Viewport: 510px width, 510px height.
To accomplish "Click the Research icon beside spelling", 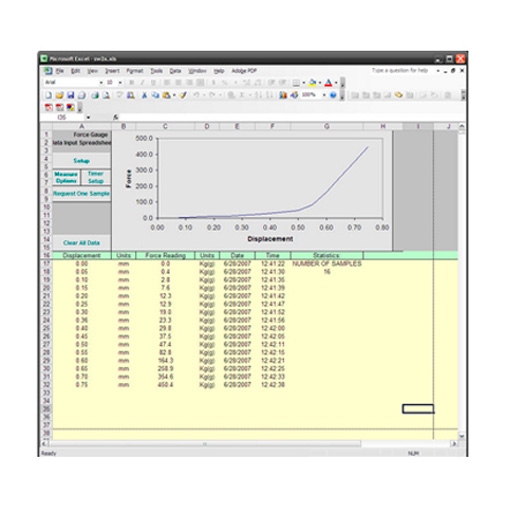I will coord(131,95).
